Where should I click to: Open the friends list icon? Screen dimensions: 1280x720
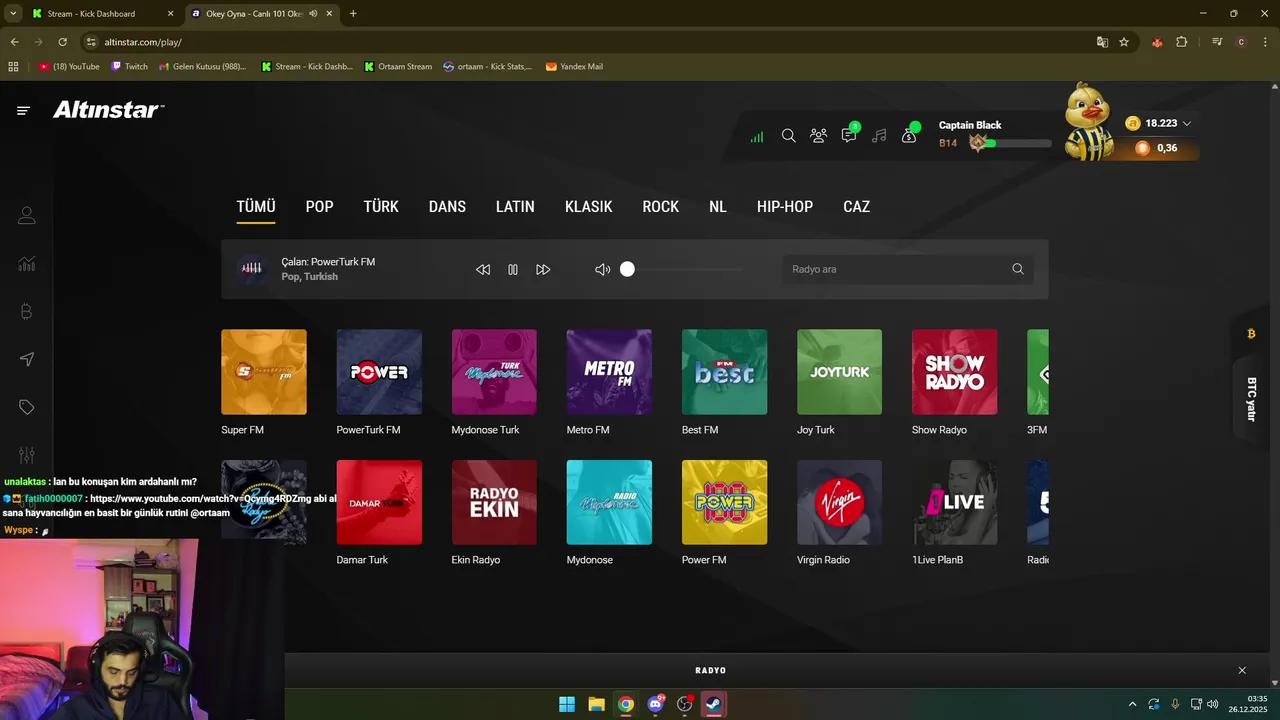coord(818,136)
